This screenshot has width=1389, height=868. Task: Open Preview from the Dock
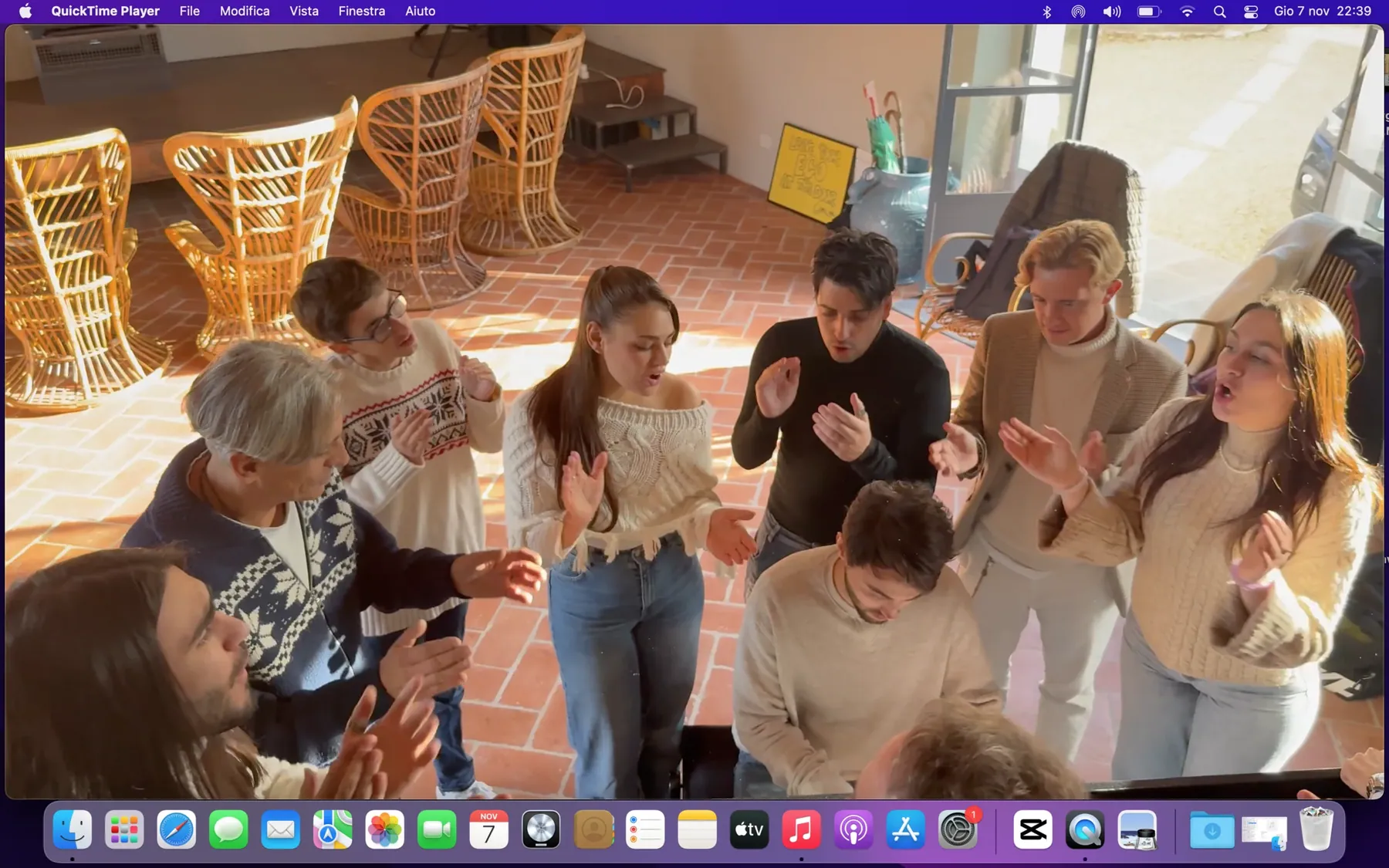click(x=1137, y=830)
